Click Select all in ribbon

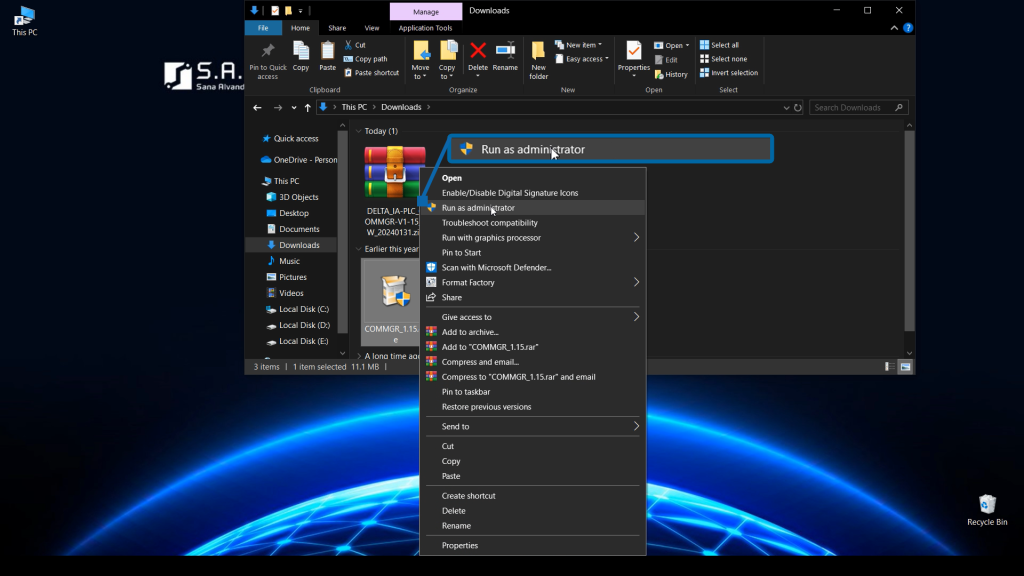coord(719,45)
